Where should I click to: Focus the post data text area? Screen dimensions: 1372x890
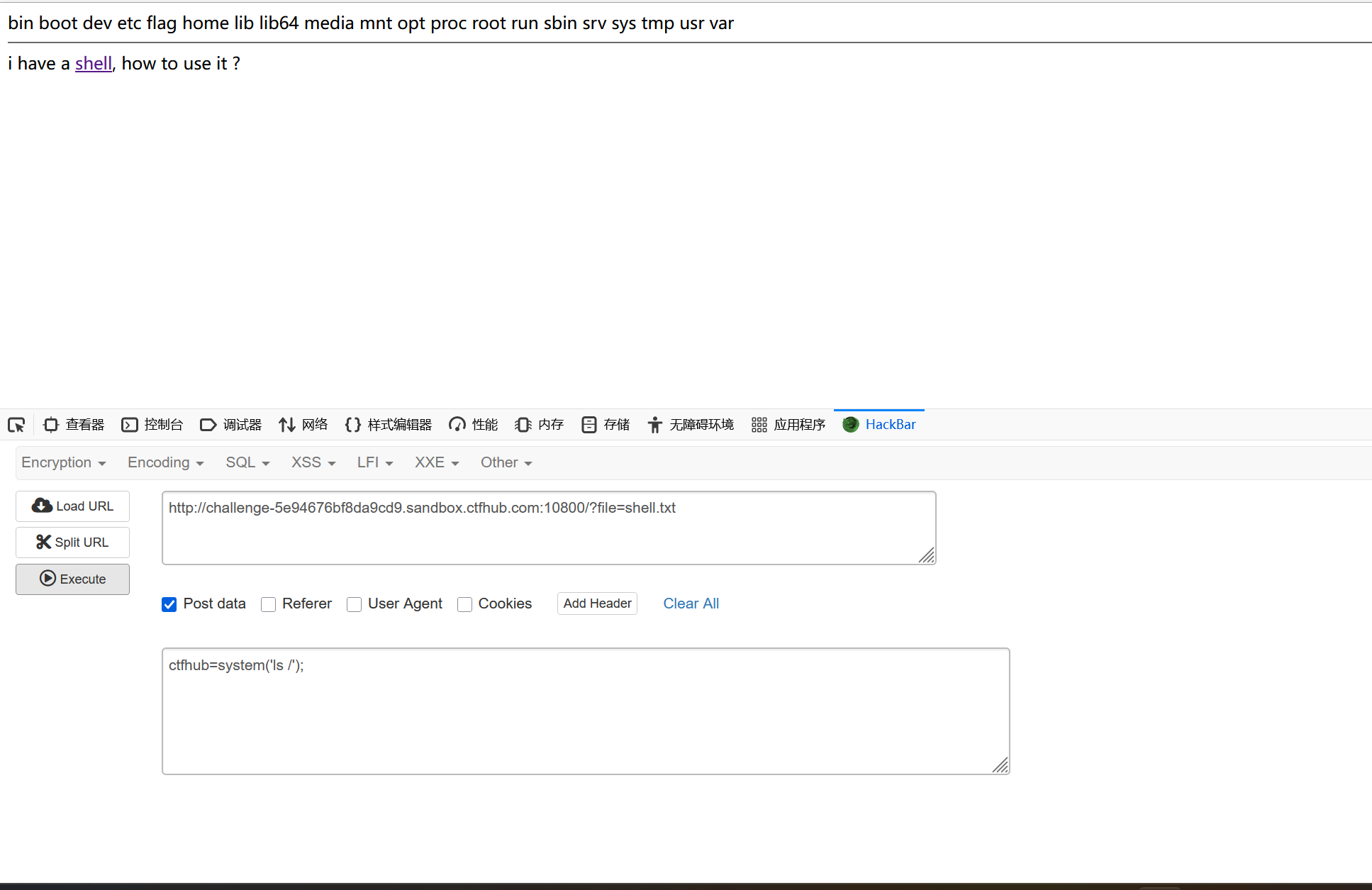click(585, 711)
